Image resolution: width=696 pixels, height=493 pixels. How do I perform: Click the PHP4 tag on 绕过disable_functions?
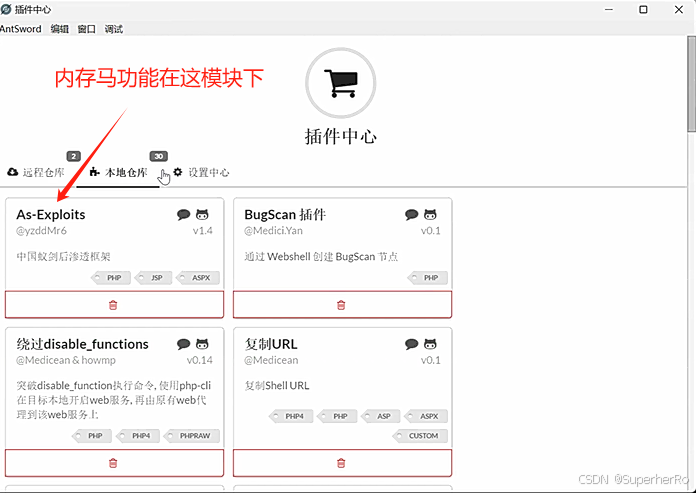click(138, 436)
